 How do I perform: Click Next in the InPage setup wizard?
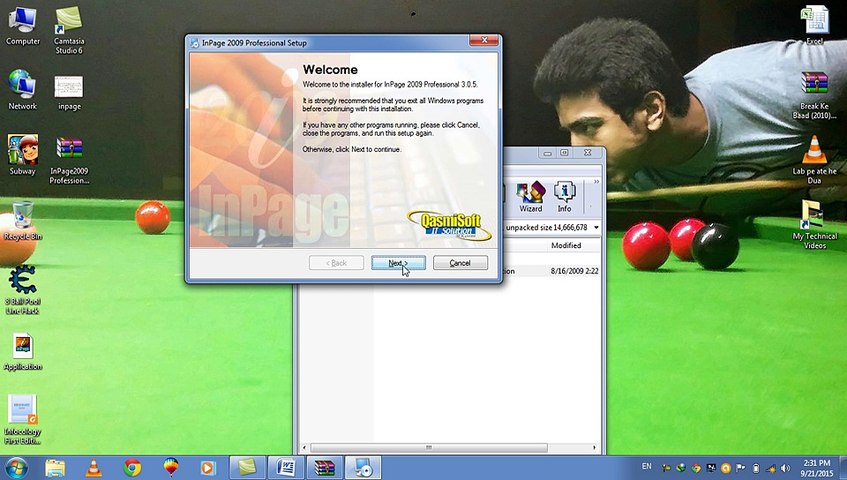[x=398, y=263]
